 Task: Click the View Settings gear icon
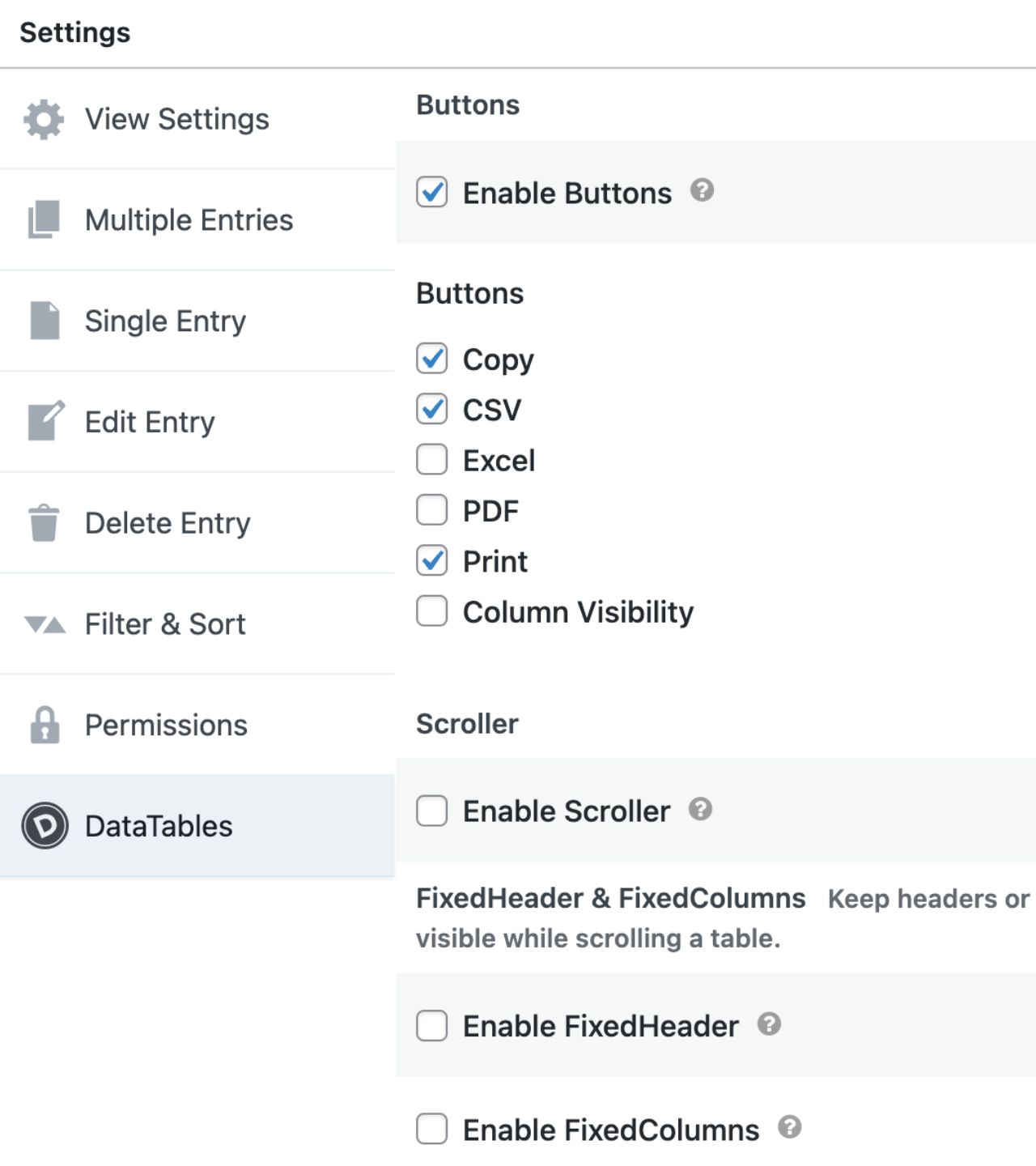click(x=44, y=118)
